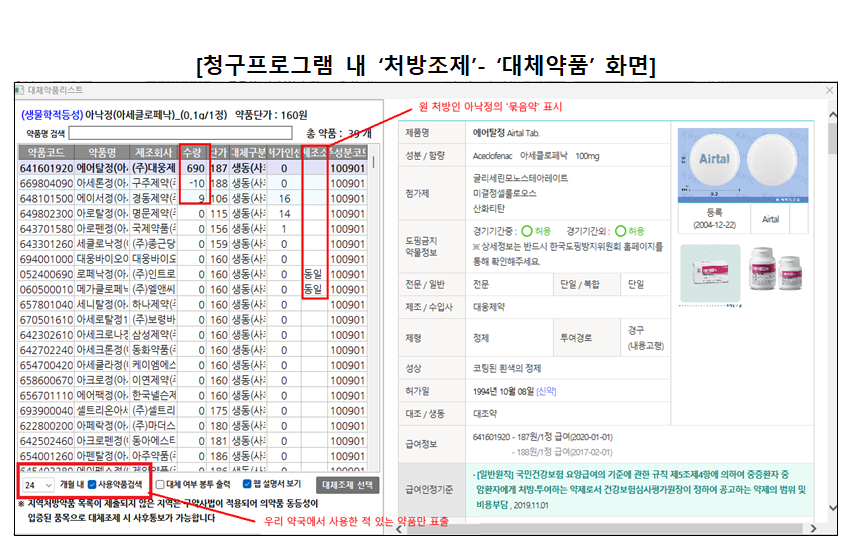Select the 로페낙정 row marked 동일
Image resolution: width=841 pixels, height=558 pixels.
(x=104, y=273)
